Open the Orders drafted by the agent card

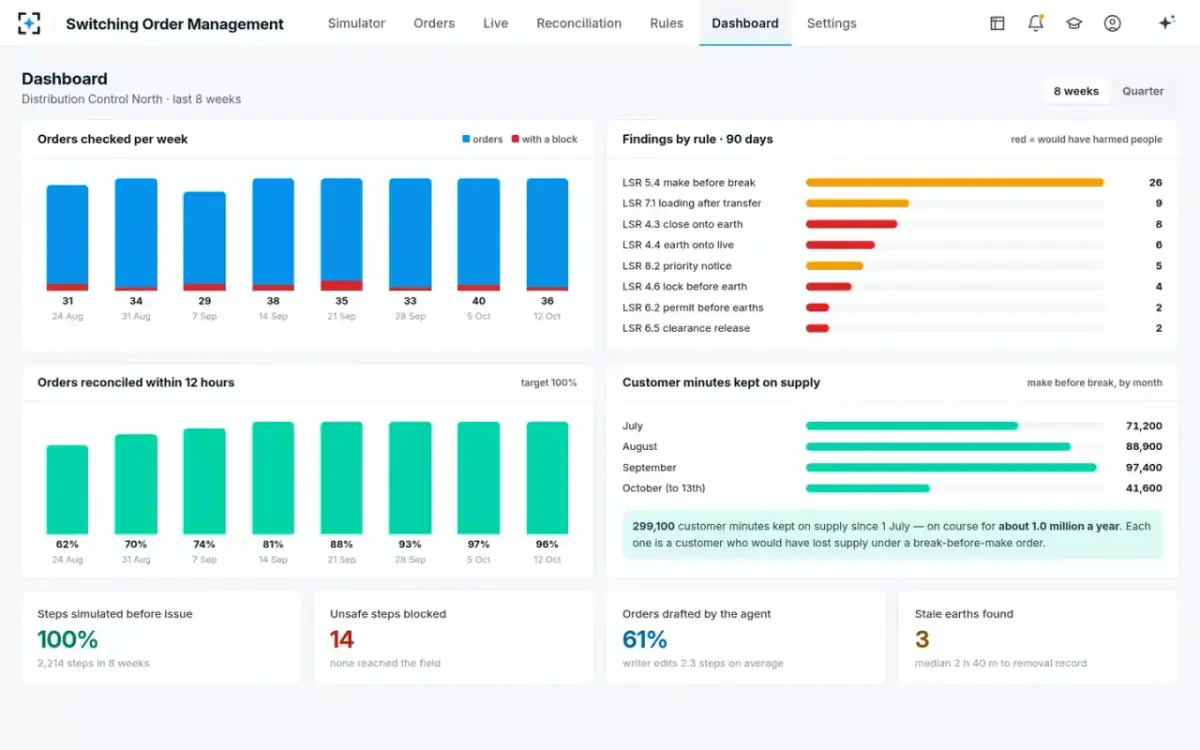746,637
